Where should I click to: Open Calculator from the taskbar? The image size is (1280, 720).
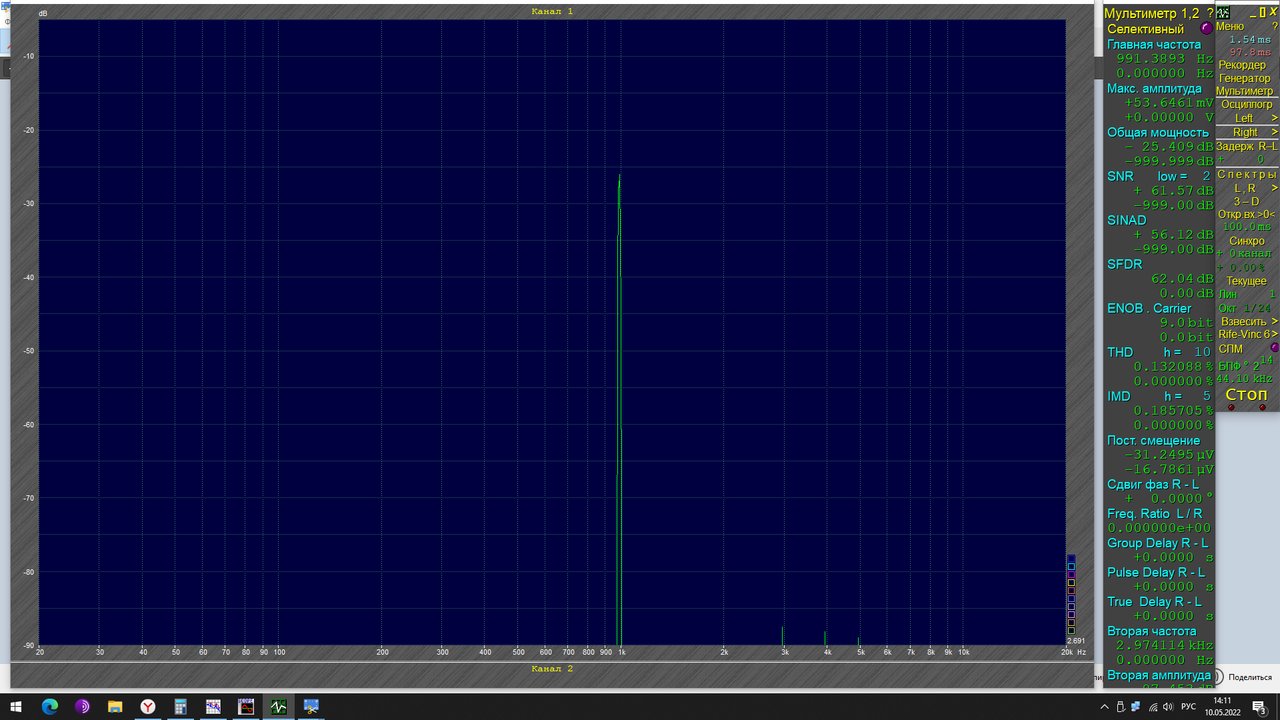(x=180, y=707)
